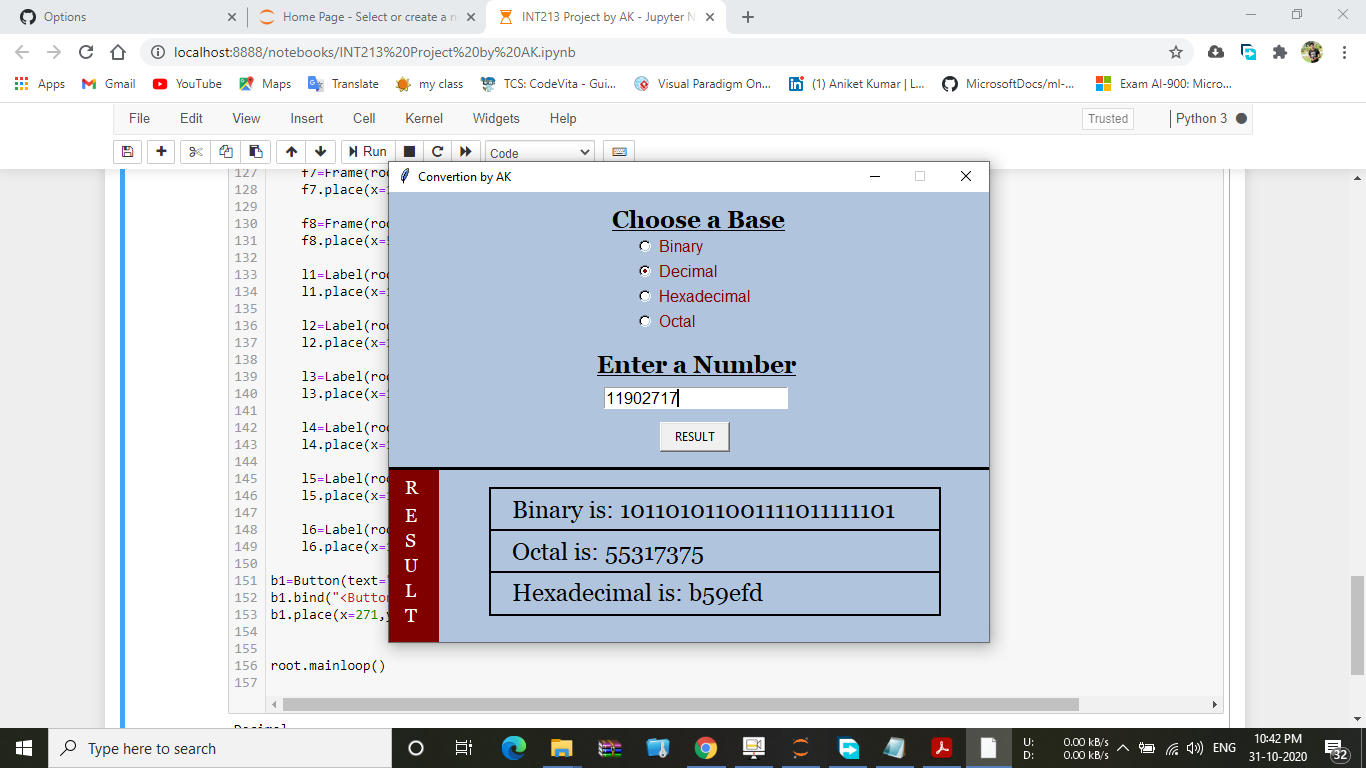Switch to the Home Page browser tab
Viewport: 1366px width, 768px height.
click(x=366, y=17)
